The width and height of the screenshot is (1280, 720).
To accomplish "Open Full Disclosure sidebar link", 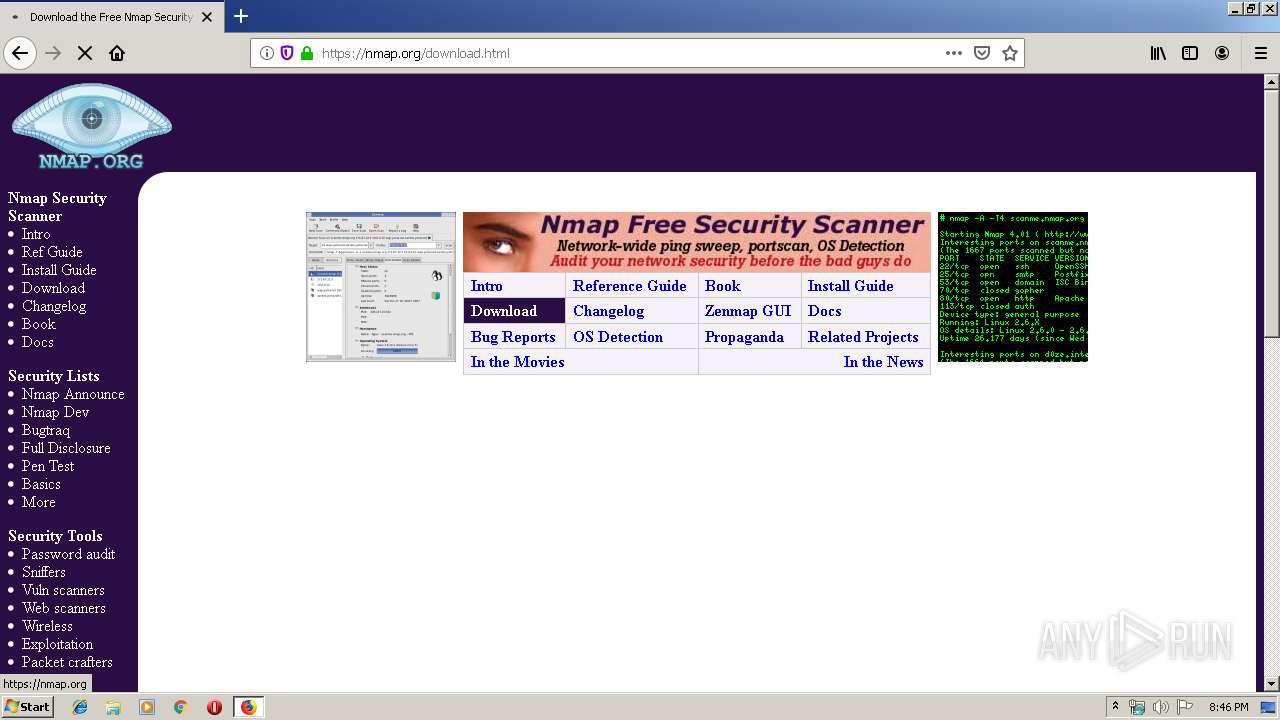I will [x=66, y=448].
